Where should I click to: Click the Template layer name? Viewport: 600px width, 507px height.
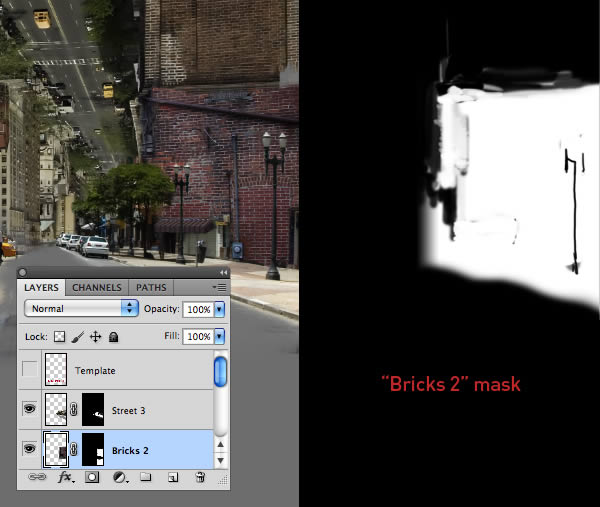95,371
